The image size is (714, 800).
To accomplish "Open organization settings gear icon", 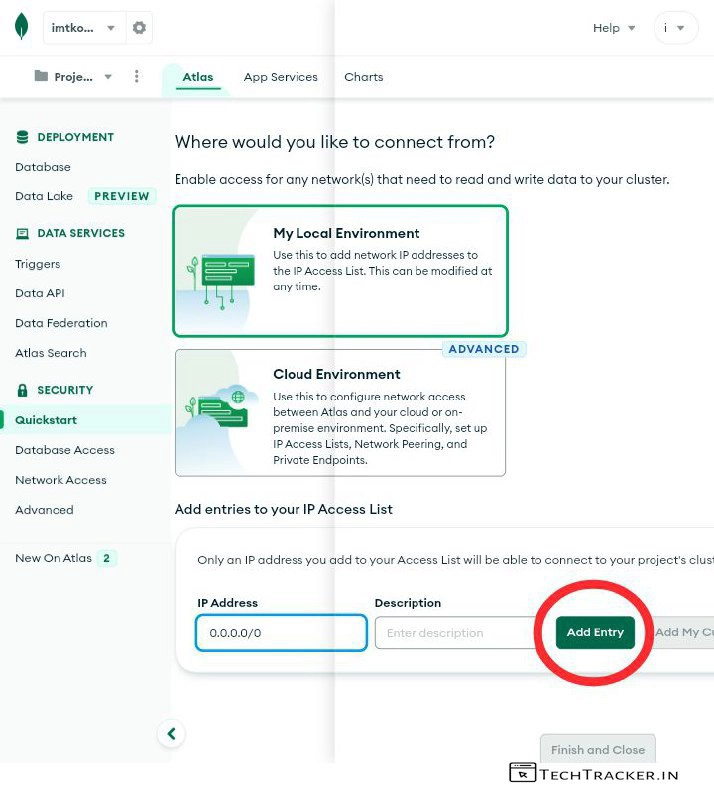I will coord(140,28).
